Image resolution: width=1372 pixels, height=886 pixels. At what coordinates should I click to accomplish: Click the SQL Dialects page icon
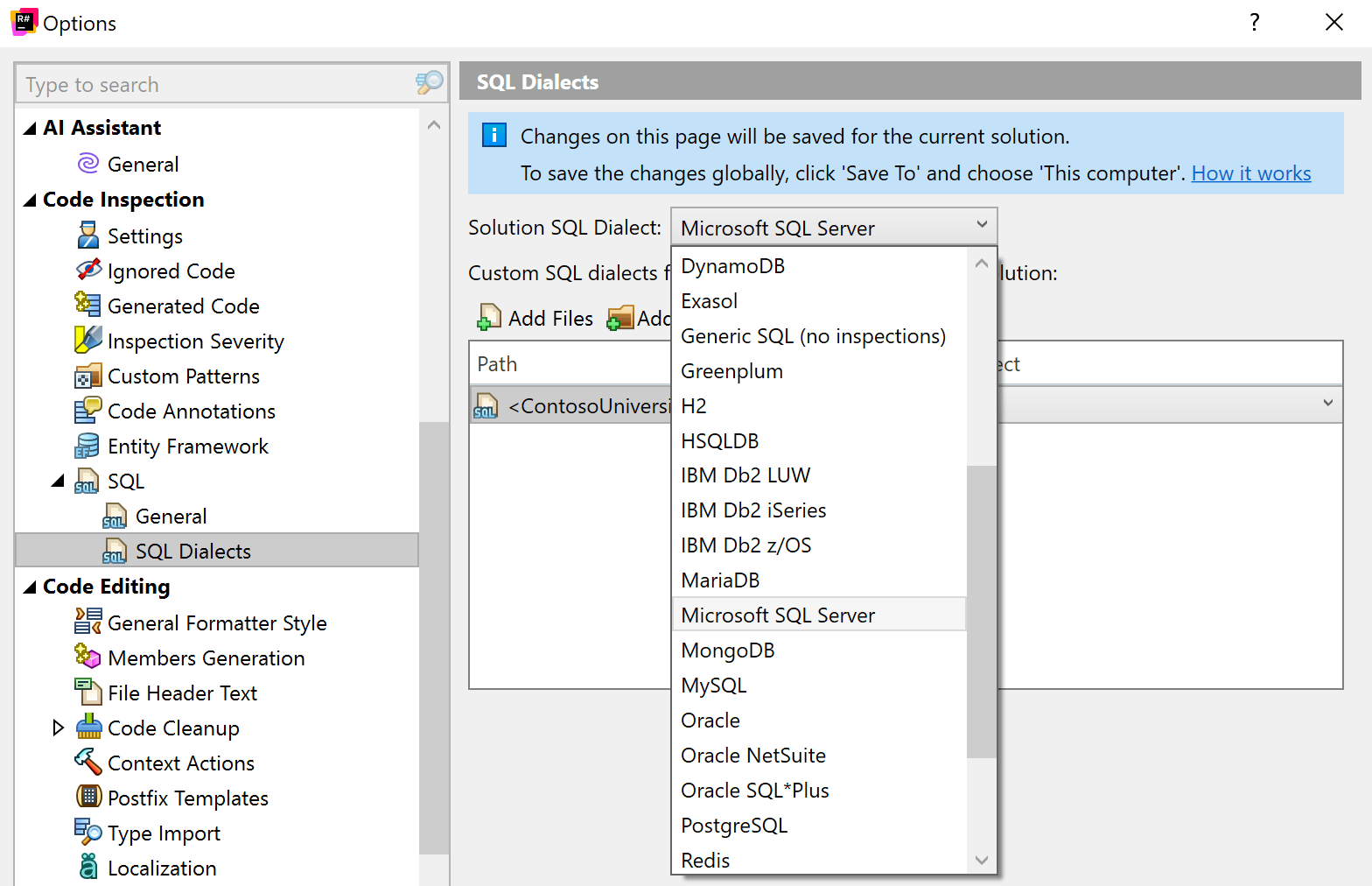point(115,552)
